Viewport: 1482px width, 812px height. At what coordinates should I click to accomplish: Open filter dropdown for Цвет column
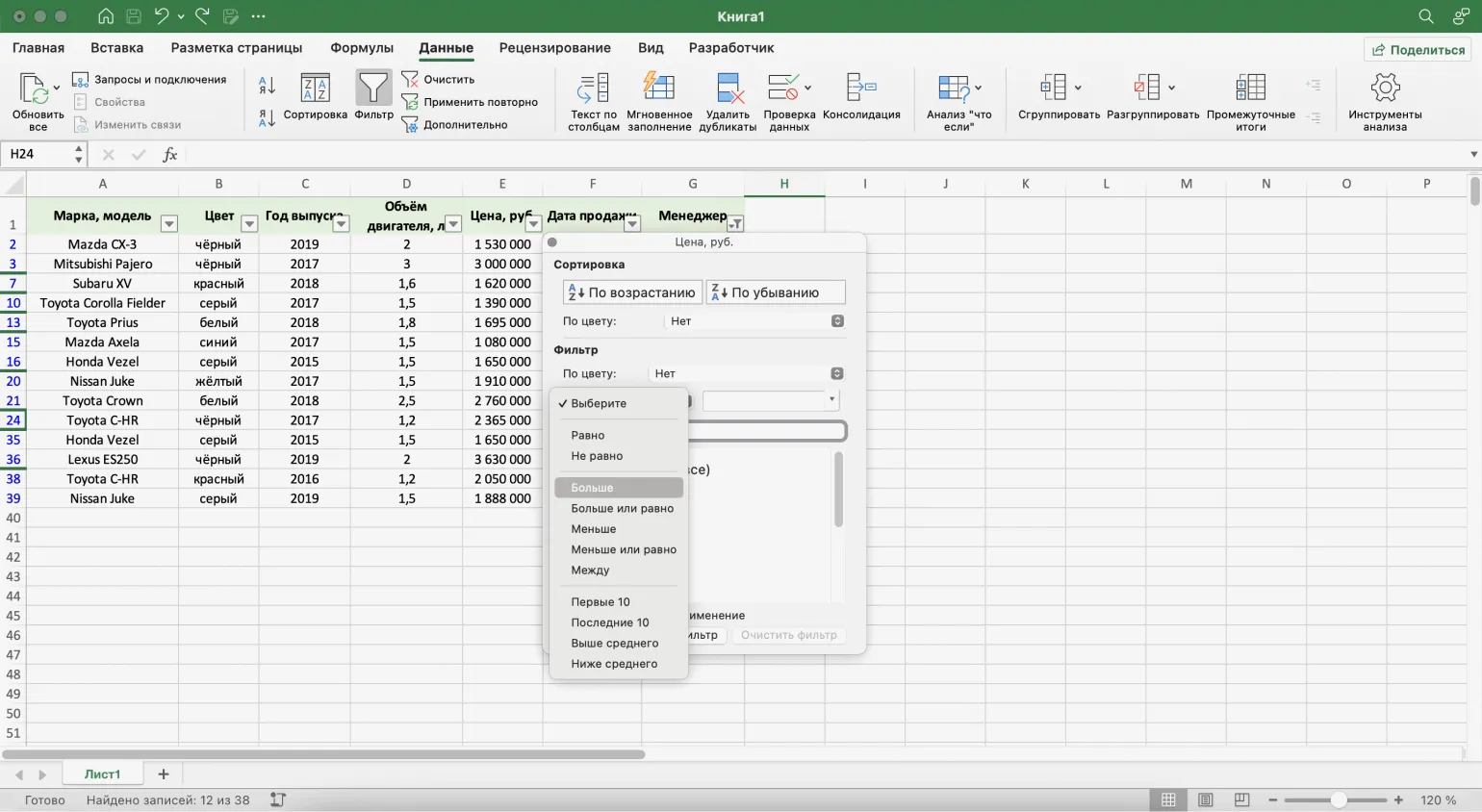tap(249, 224)
